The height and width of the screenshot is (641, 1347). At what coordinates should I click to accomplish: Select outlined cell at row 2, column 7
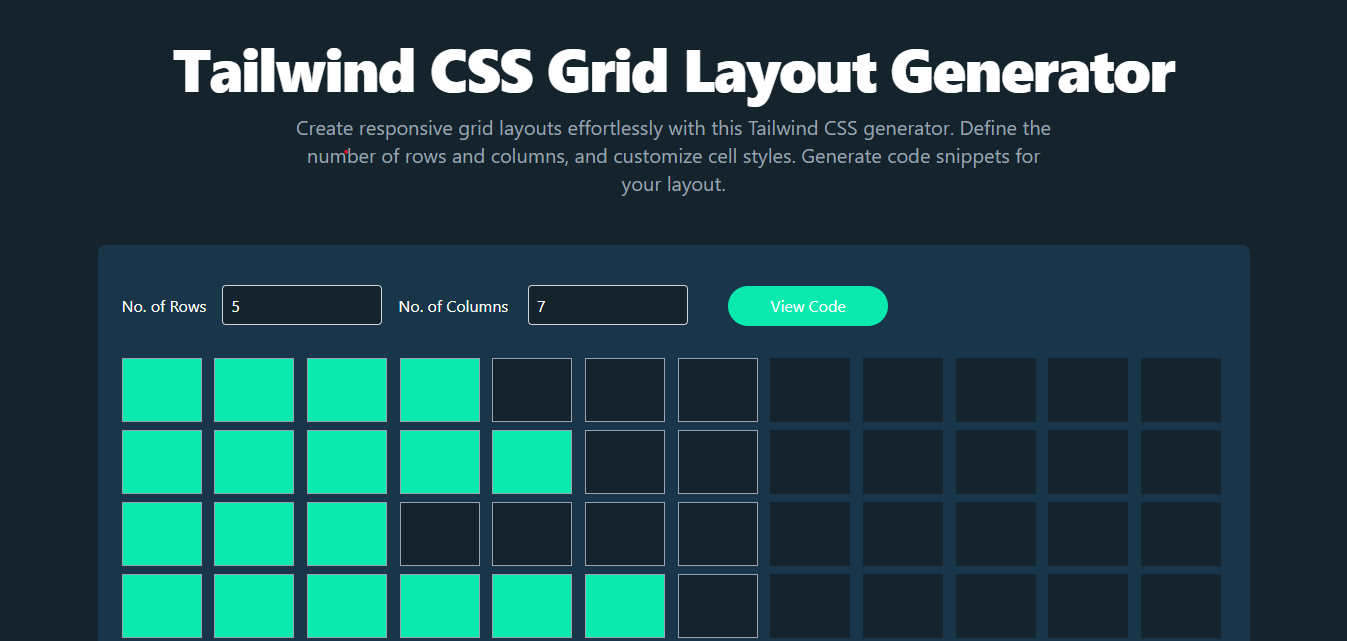click(x=718, y=462)
